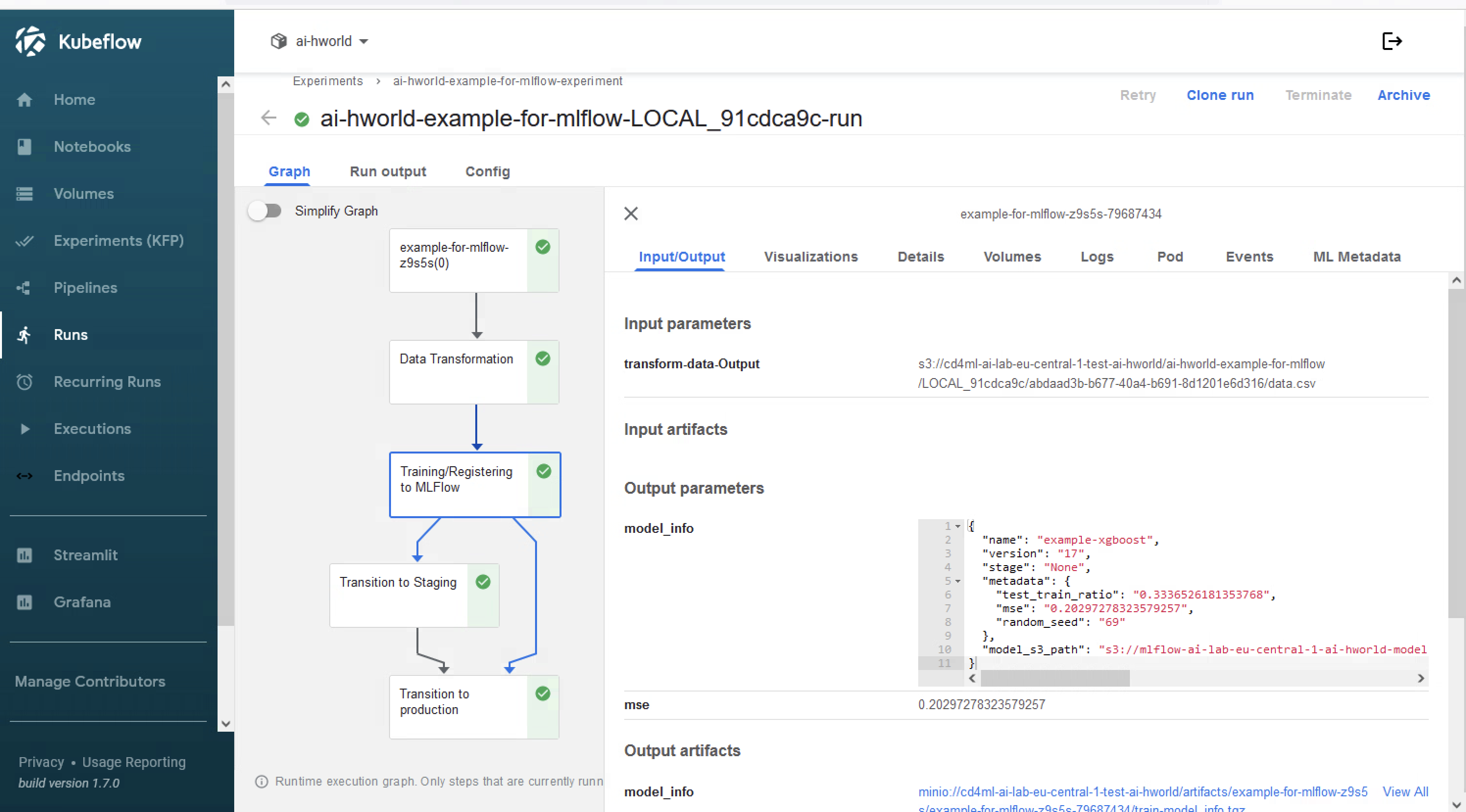
Task: Collapse JSON line 1 fold arrow
Action: (x=958, y=526)
